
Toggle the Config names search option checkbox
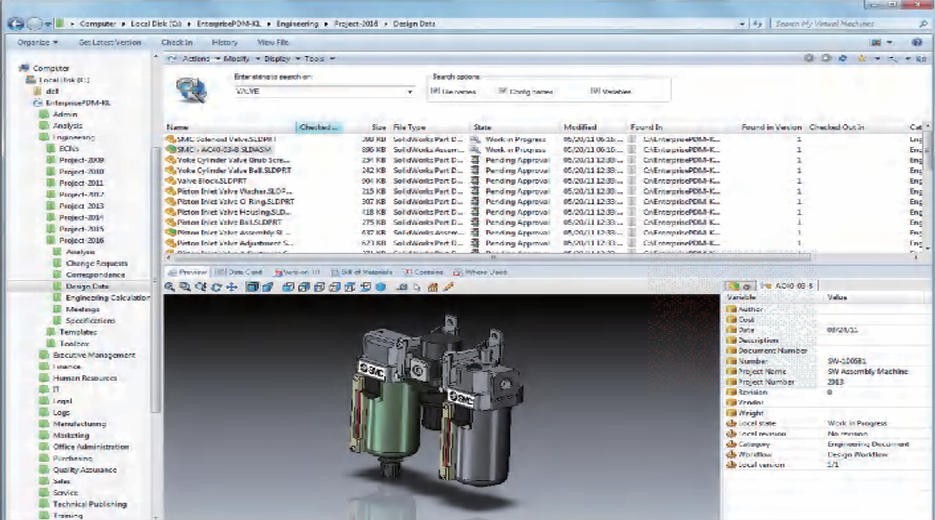[x=502, y=91]
